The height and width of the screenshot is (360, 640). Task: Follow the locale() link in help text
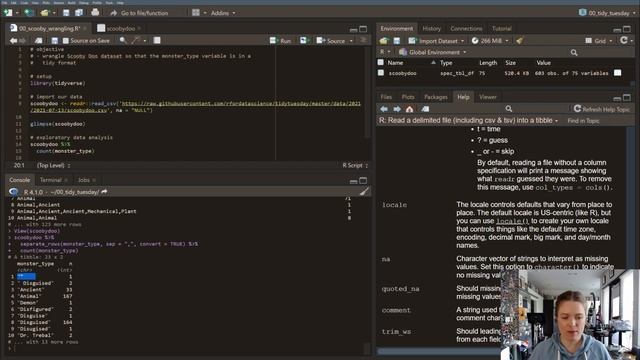512,221
